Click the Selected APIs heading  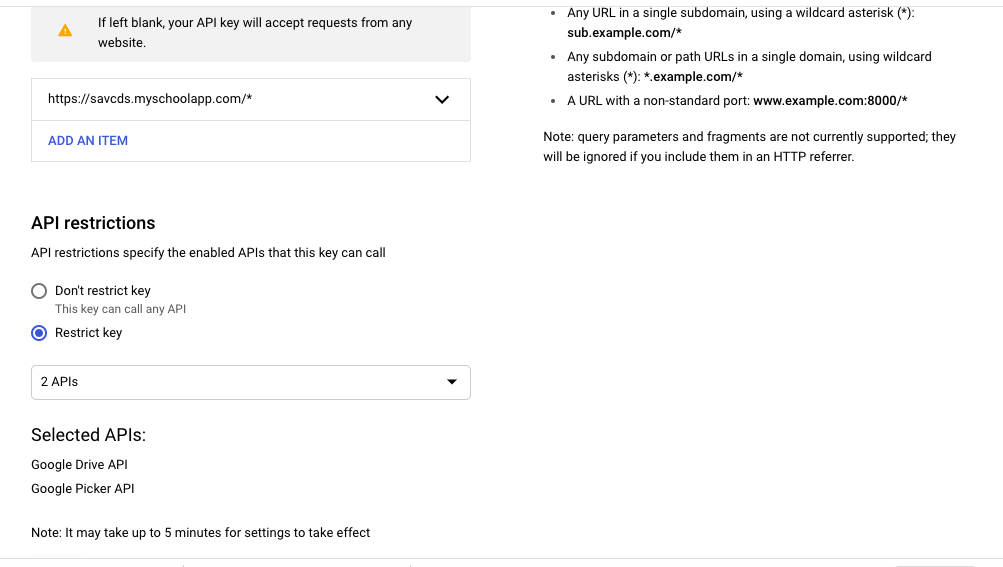[x=88, y=435]
